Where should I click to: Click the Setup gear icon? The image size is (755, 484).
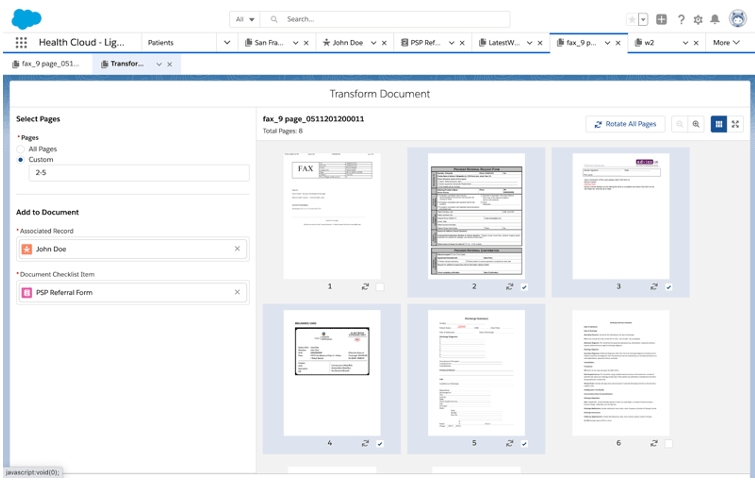[698, 19]
